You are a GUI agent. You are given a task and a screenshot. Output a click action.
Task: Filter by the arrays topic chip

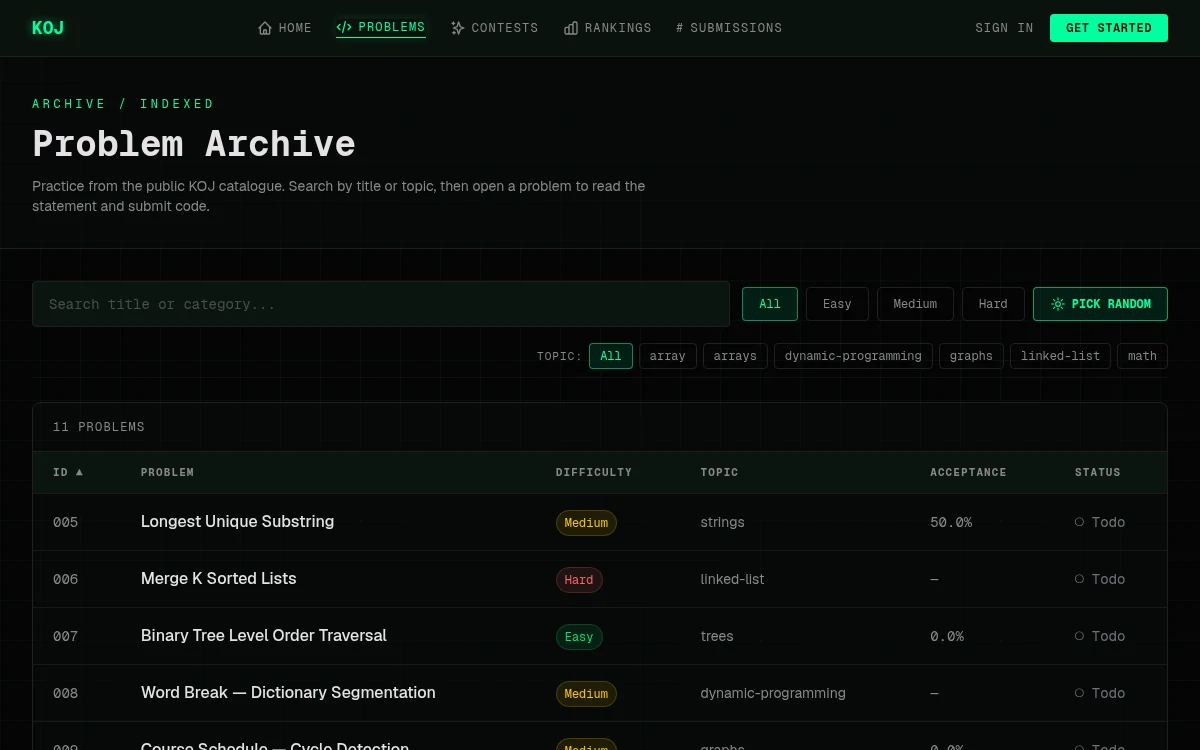pos(735,356)
